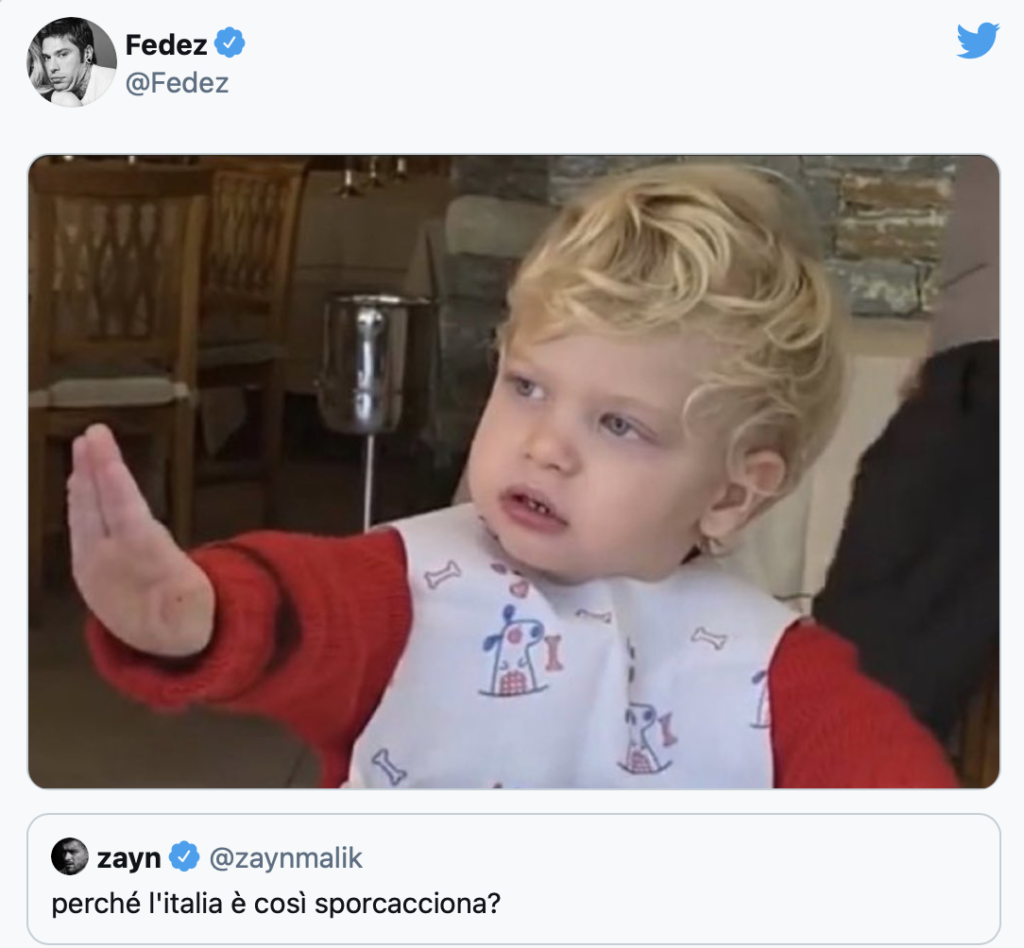
Task: Click the zayn display name
Action: [x=129, y=858]
